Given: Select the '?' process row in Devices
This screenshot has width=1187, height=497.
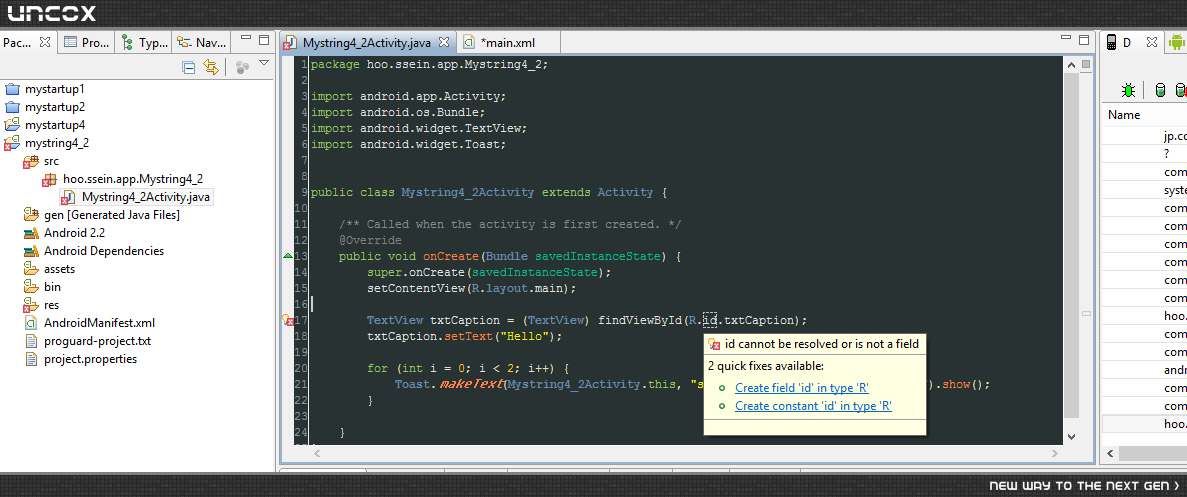Looking at the screenshot, I should tap(1144, 154).
